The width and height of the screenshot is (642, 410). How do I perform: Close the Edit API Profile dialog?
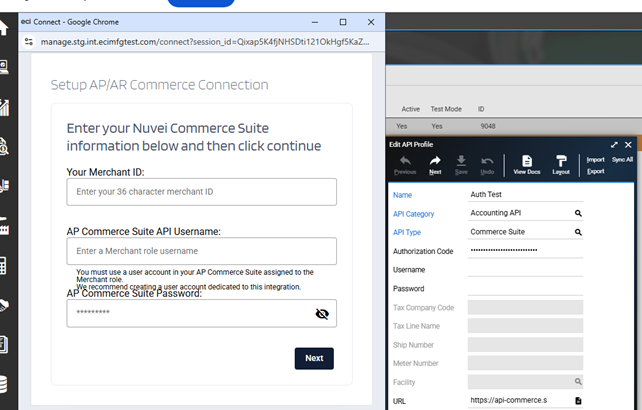click(x=628, y=145)
